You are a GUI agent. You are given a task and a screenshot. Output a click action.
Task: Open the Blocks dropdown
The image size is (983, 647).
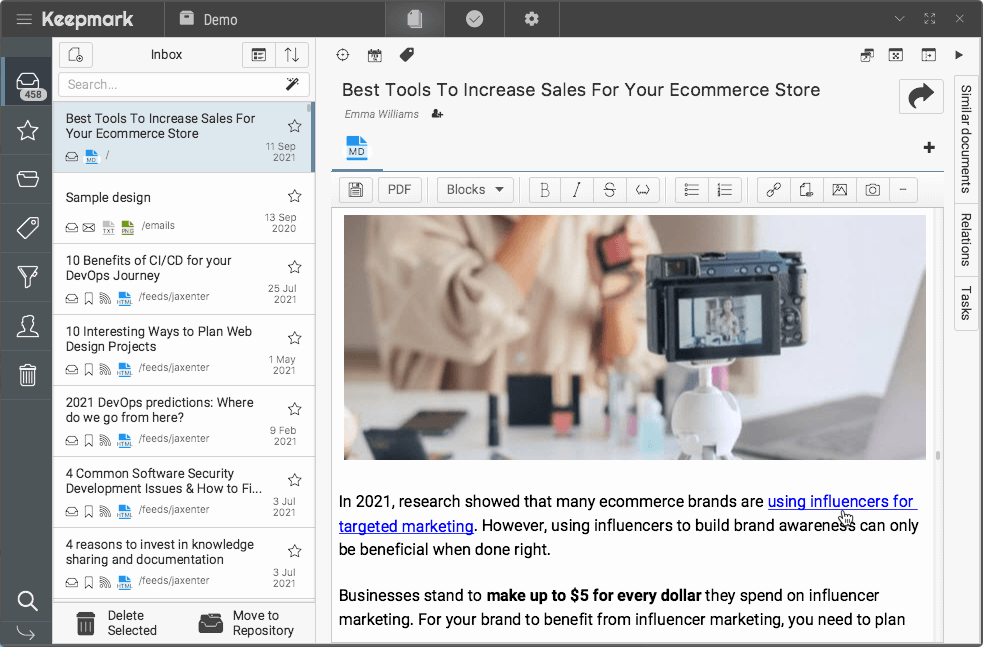[475, 190]
